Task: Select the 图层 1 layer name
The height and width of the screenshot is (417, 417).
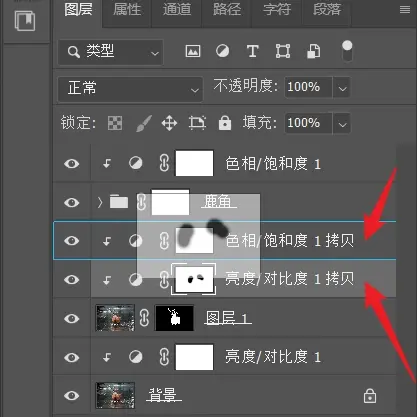Action: (228, 318)
